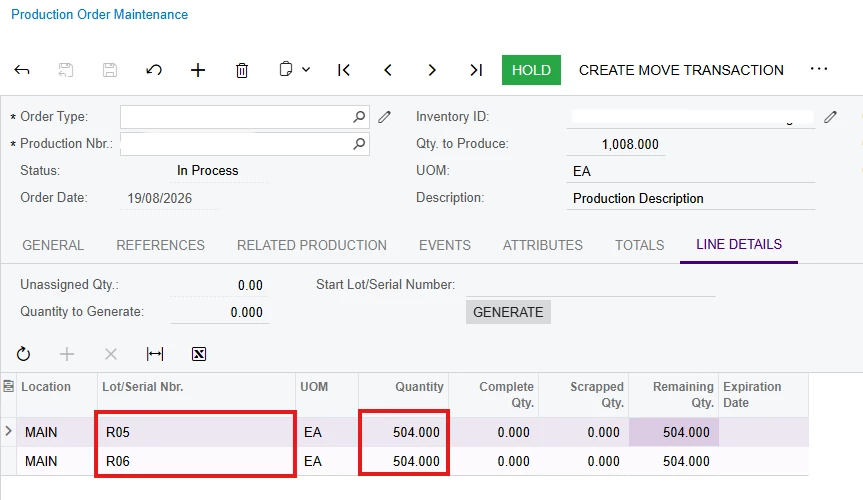Image resolution: width=863 pixels, height=500 pixels.
Task: Click the GENERATE button
Action: 508,312
